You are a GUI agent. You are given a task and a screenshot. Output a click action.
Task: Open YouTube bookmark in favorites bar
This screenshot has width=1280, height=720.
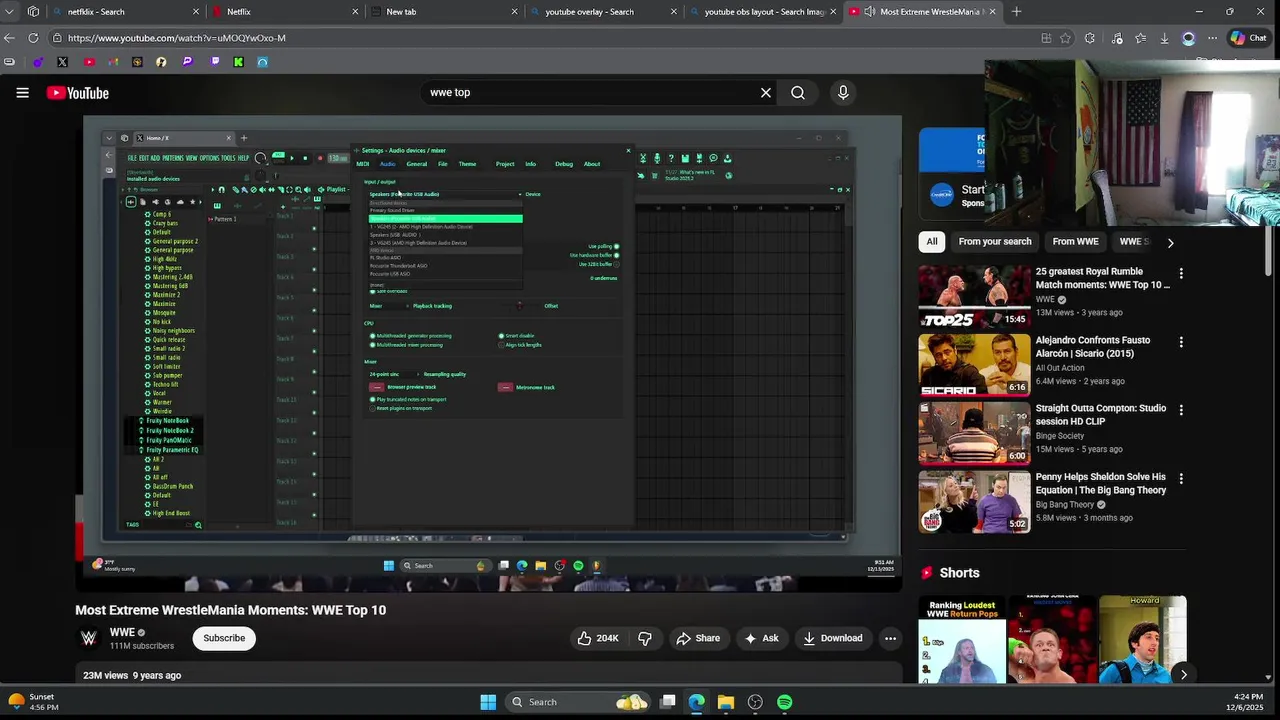point(89,62)
